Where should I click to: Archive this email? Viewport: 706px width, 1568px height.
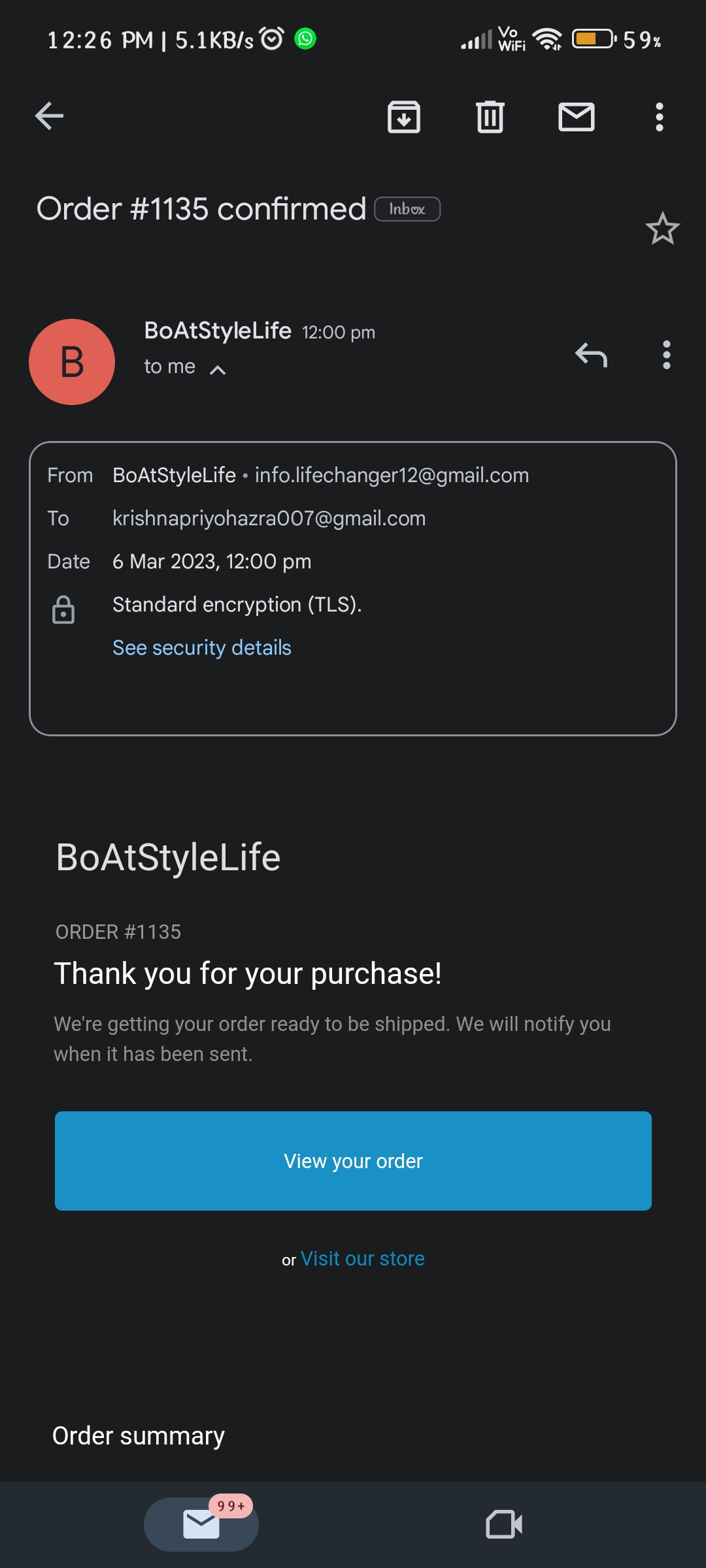pos(404,117)
